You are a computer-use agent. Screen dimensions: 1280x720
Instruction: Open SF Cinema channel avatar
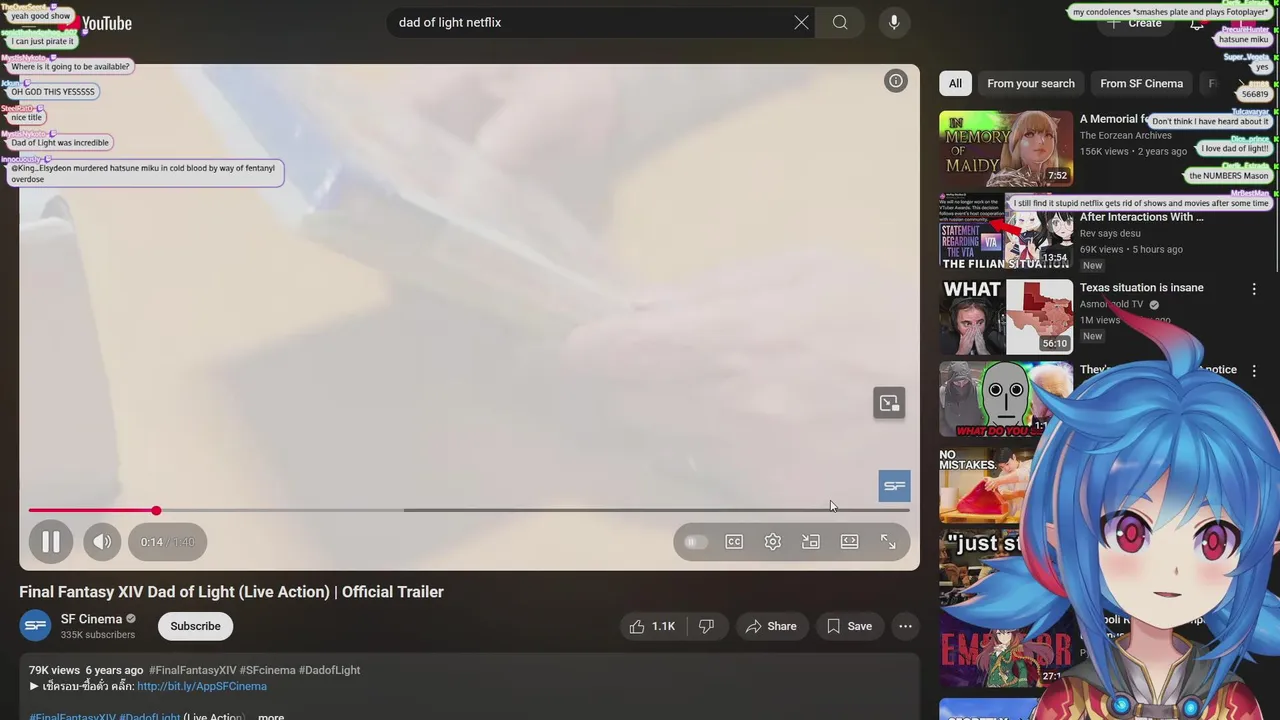click(x=36, y=626)
